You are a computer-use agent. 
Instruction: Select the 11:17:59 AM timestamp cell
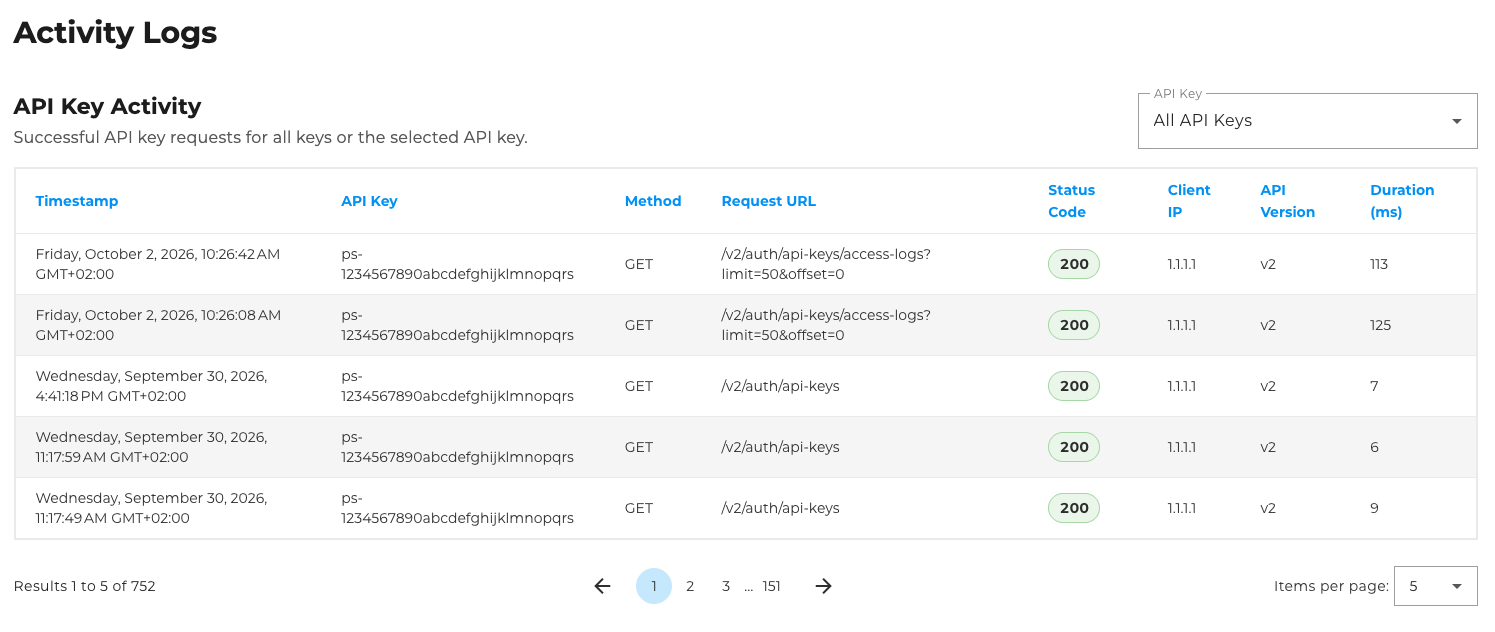[x=151, y=447]
